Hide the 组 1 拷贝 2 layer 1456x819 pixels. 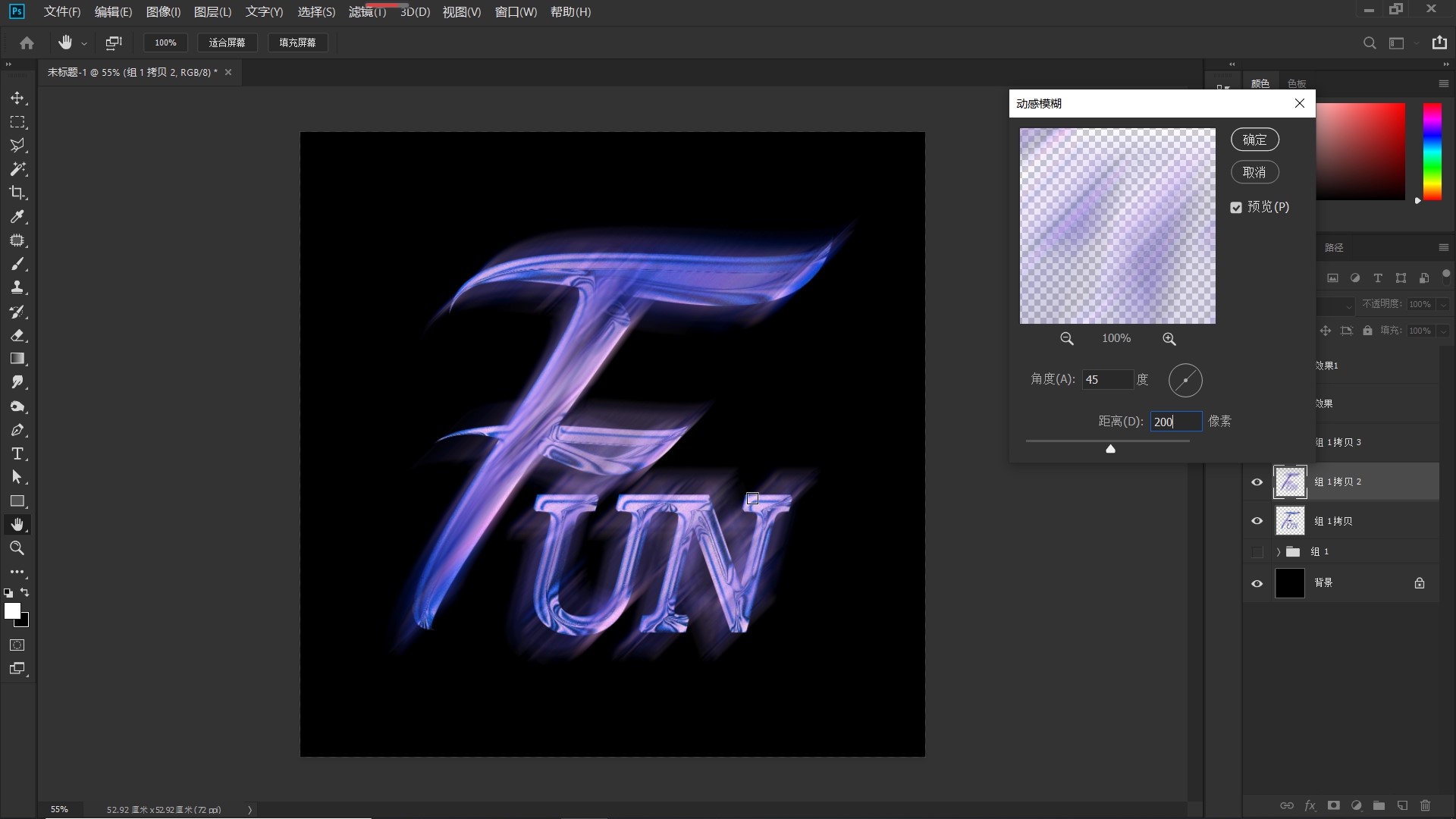[1257, 482]
